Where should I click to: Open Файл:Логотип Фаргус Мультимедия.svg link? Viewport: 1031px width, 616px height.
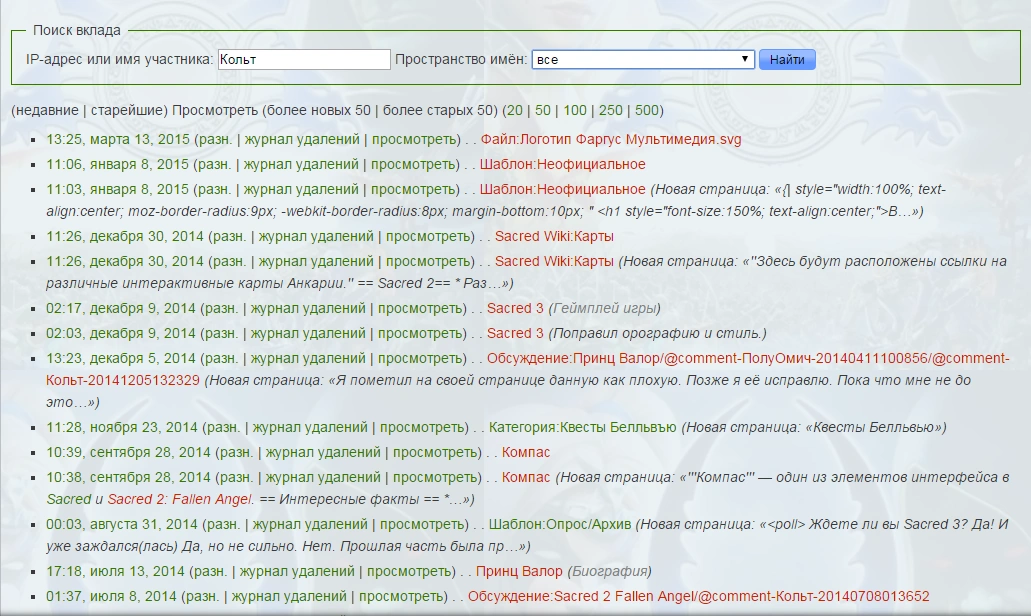tap(611, 139)
